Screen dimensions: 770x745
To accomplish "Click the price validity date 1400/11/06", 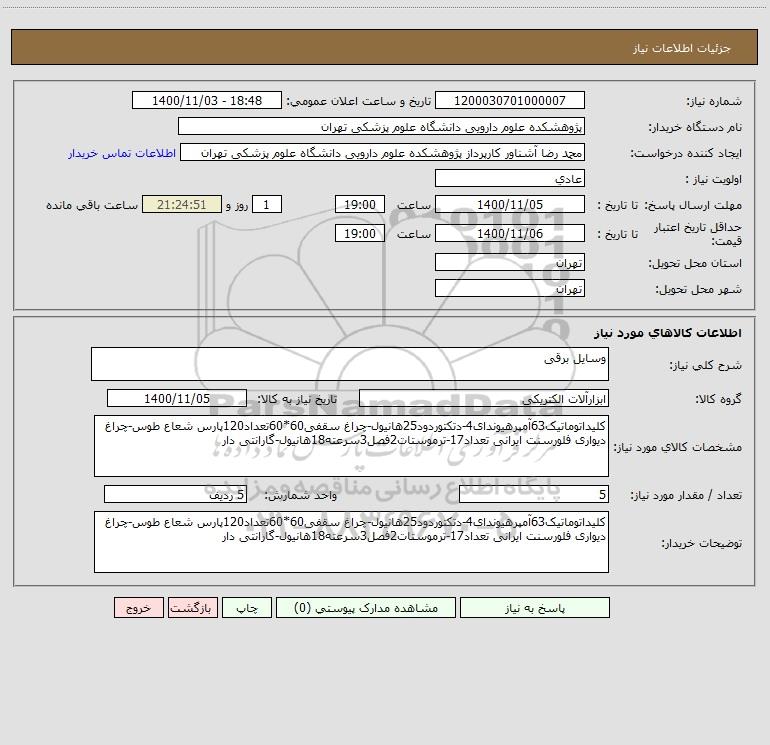I will (510, 233).
